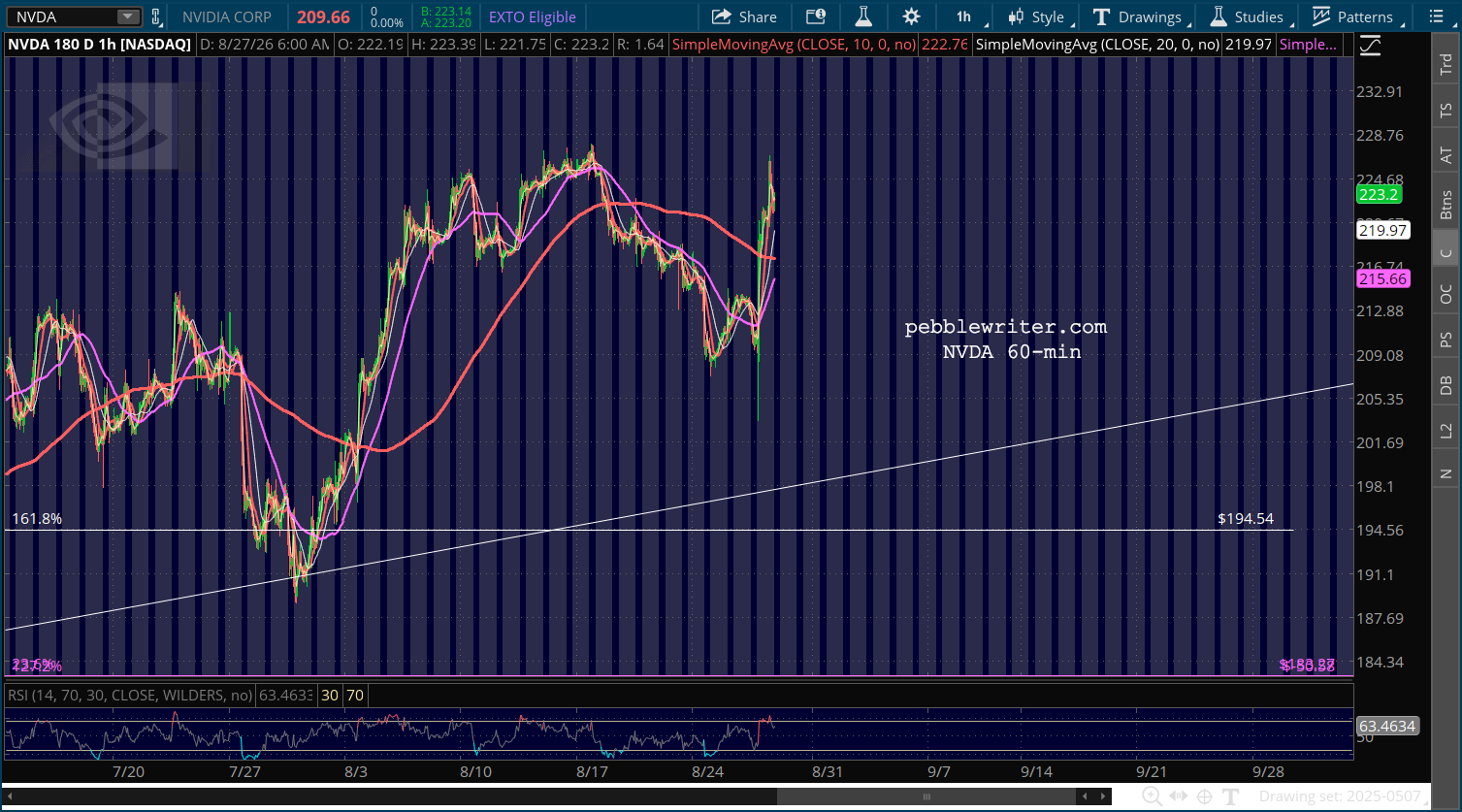This screenshot has width=1462, height=812.
Task: Click the RSI overbought value 70
Action: 355,695
